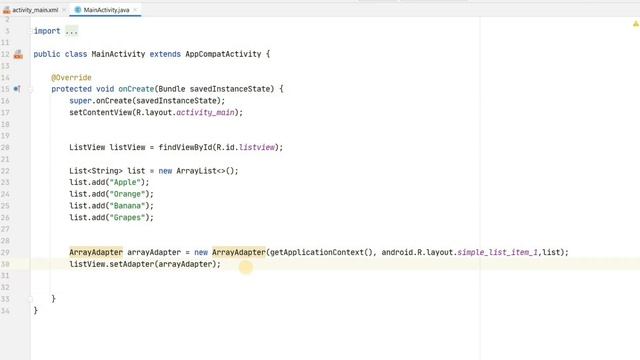Open the warning indicator at editor top right

(636, 24)
